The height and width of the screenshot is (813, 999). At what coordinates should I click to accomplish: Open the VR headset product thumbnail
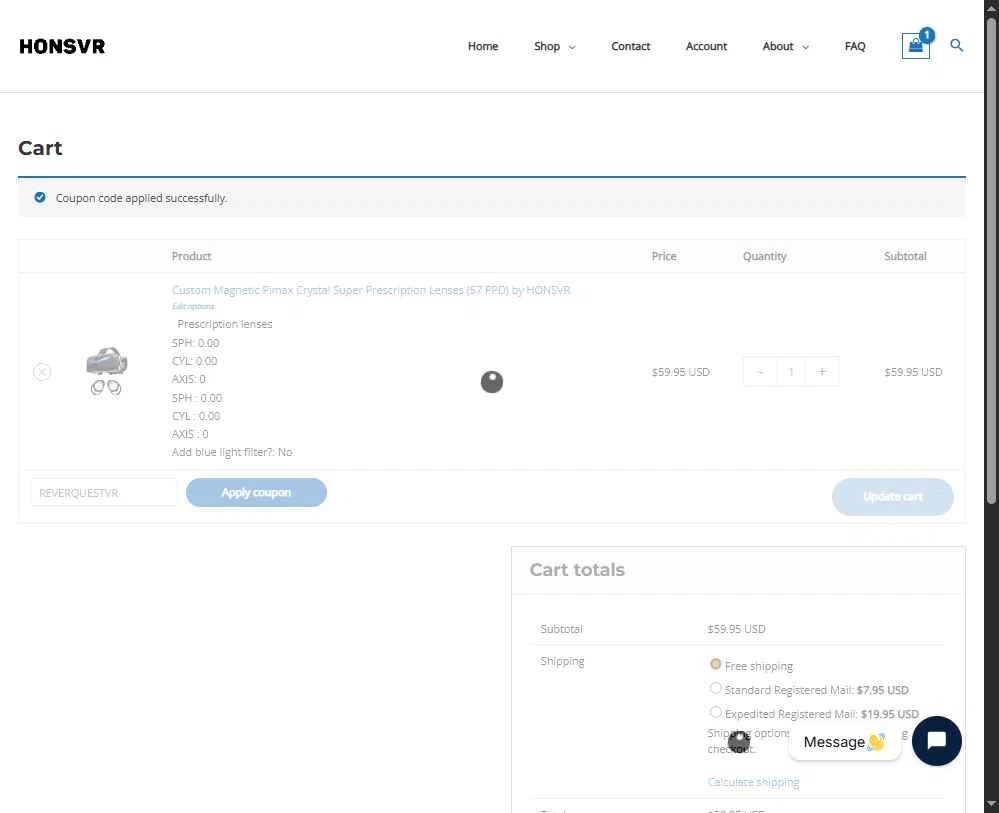106,371
